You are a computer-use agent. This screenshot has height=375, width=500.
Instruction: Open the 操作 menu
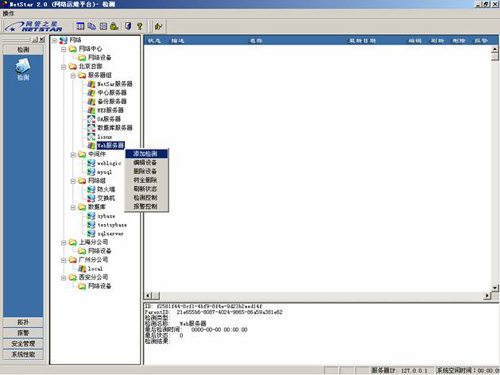pyautogui.click(x=8, y=13)
